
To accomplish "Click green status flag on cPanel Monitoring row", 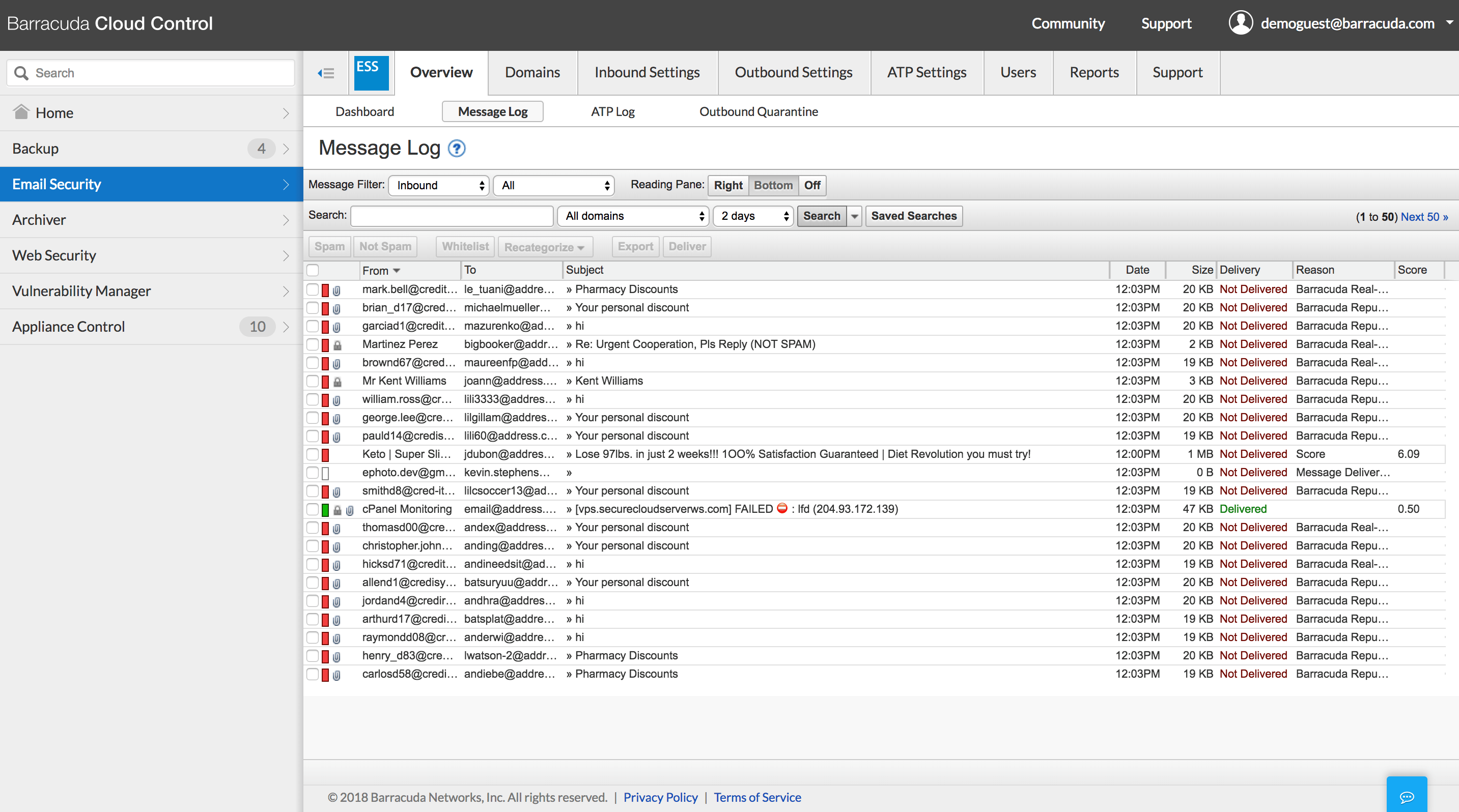I will point(325,510).
